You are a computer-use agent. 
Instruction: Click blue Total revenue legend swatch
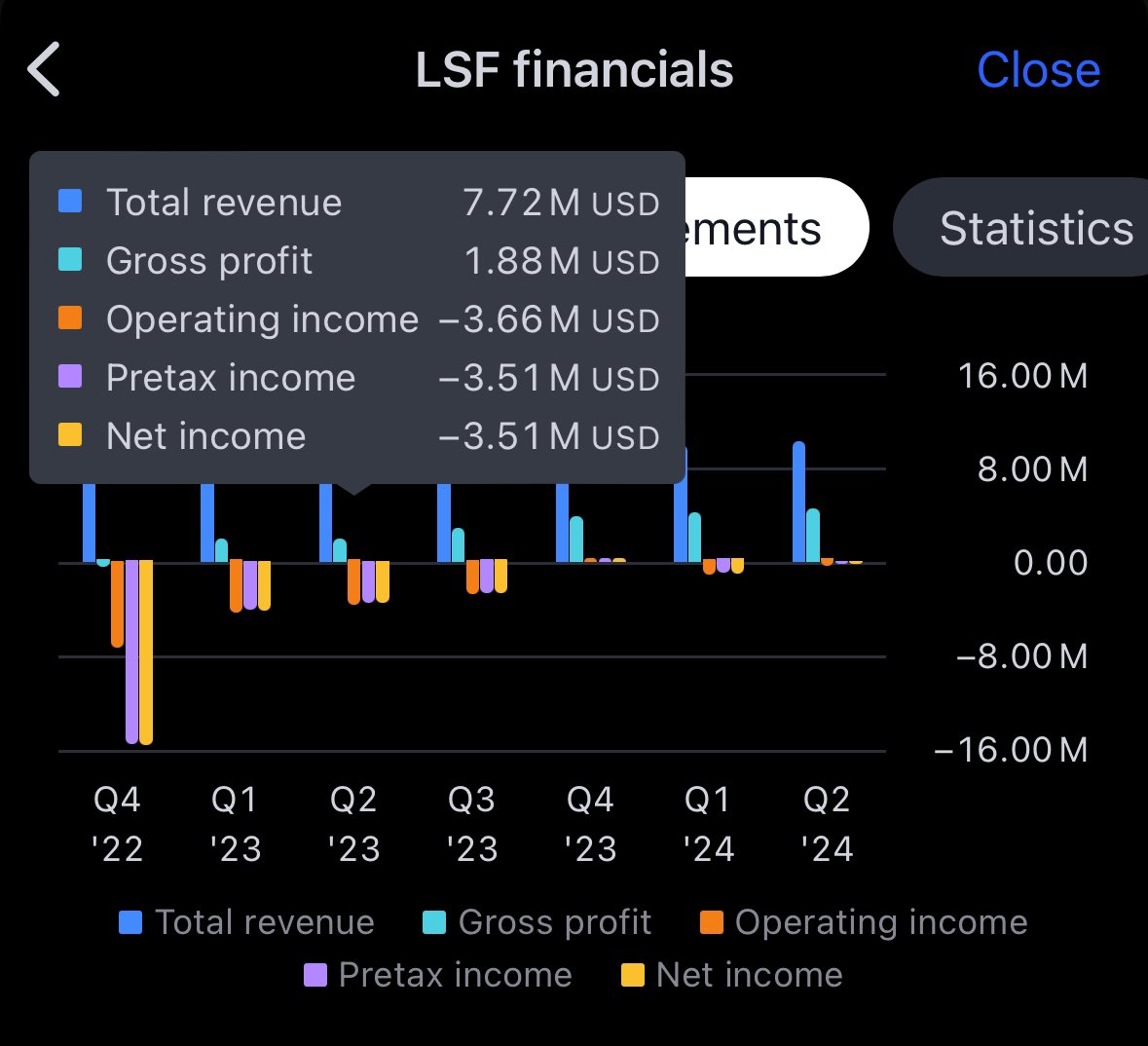coord(130,922)
